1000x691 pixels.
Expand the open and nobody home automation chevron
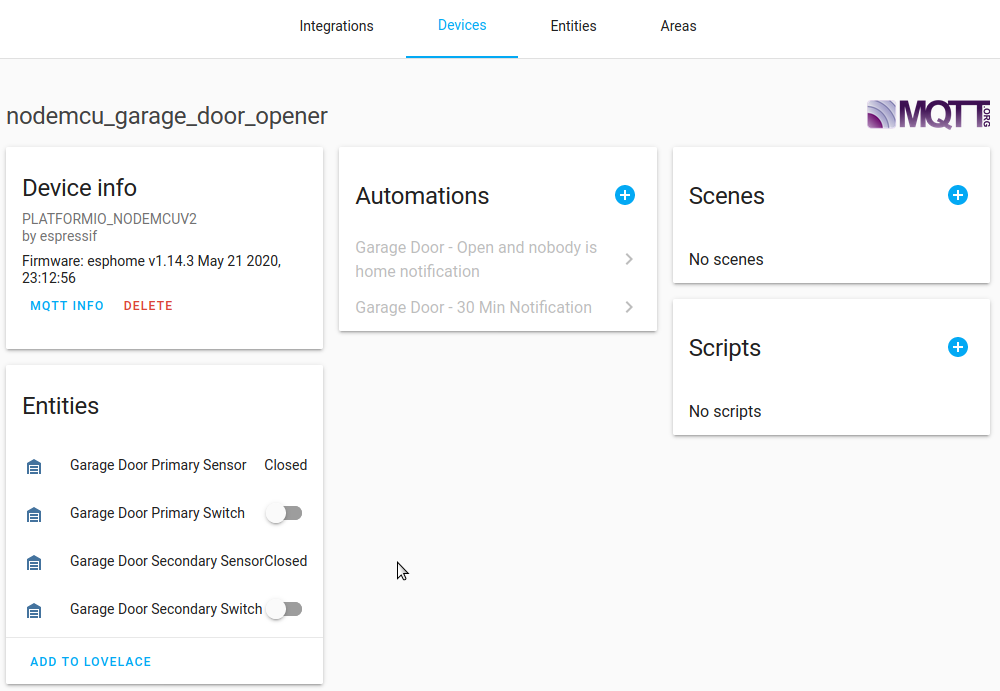pos(629,259)
